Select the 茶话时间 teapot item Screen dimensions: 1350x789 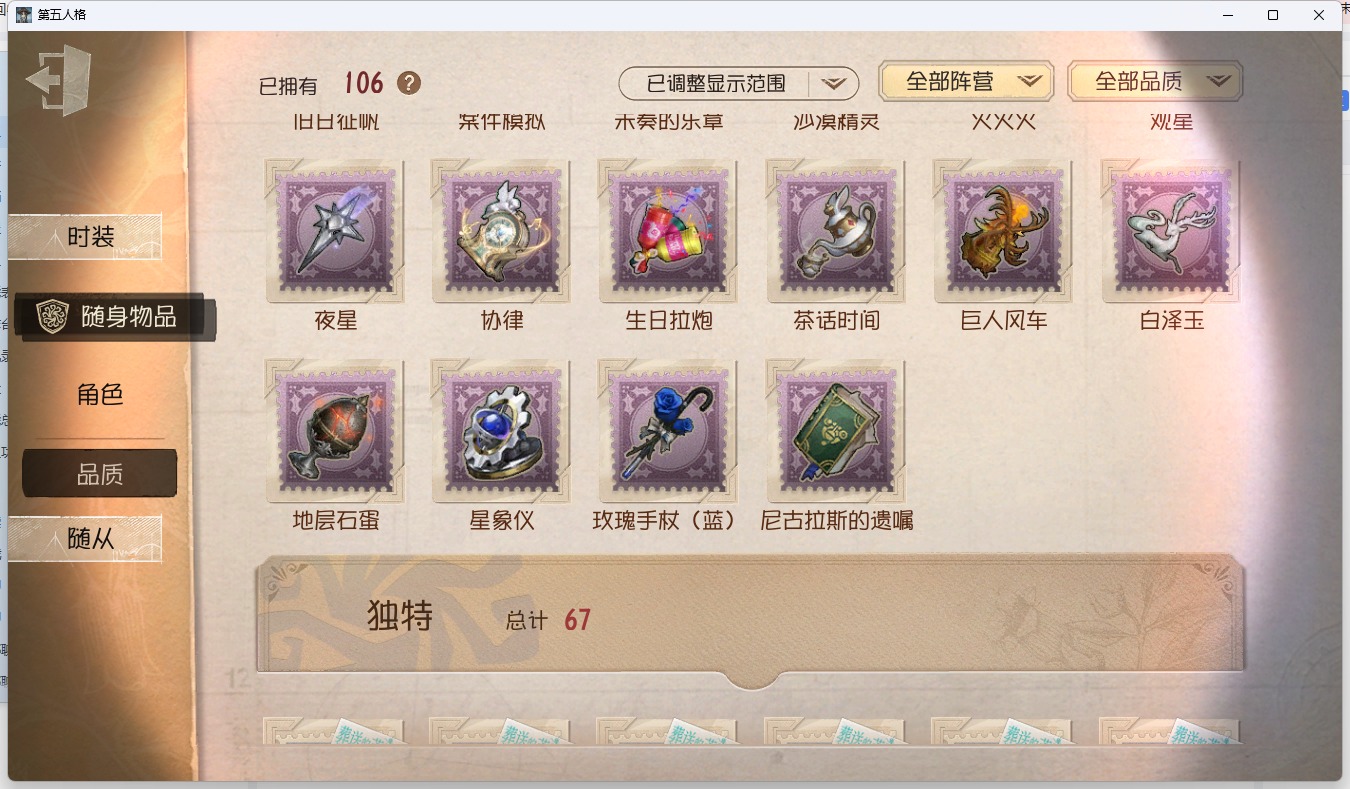tap(837, 231)
